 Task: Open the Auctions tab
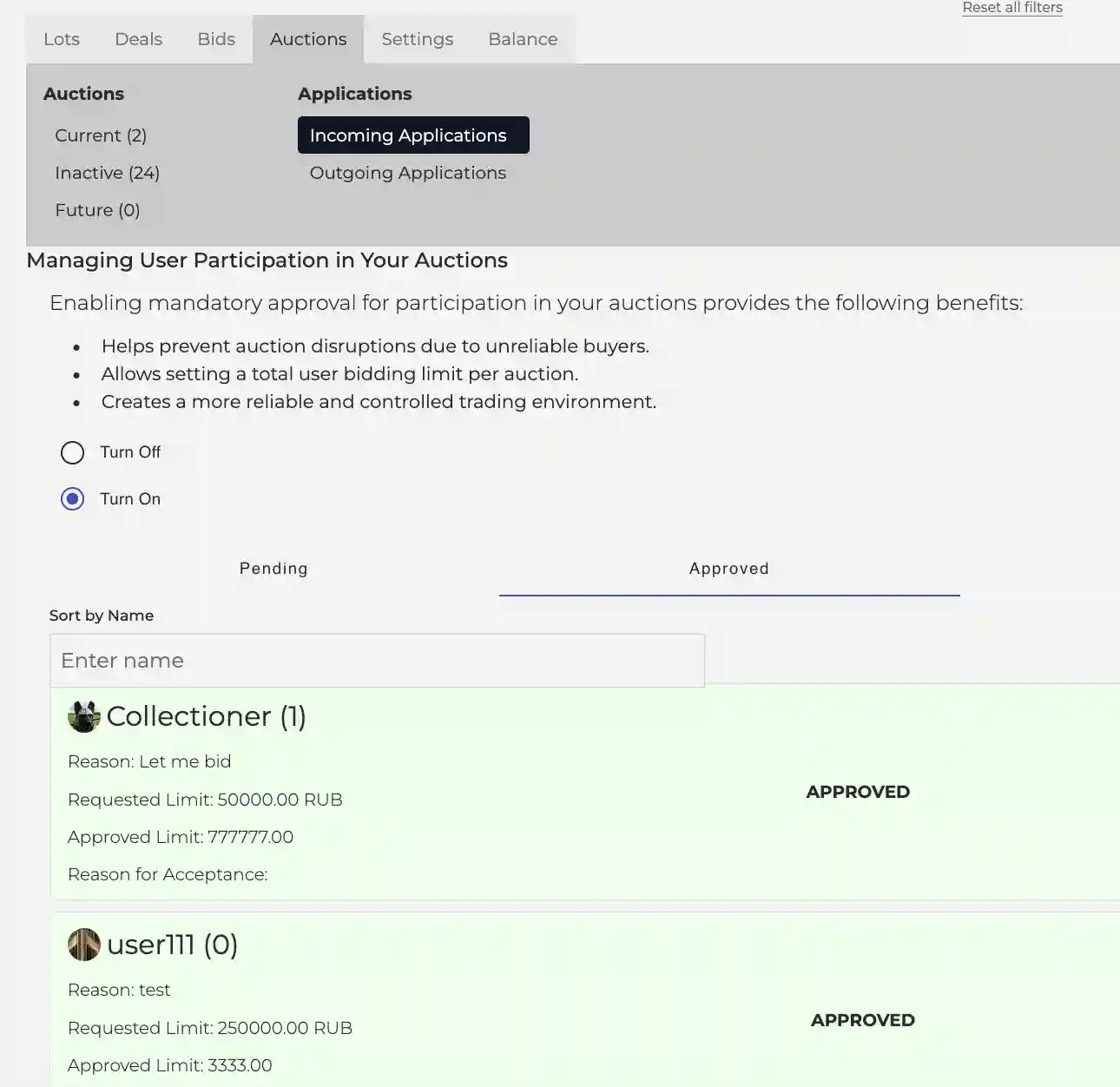[x=308, y=39]
